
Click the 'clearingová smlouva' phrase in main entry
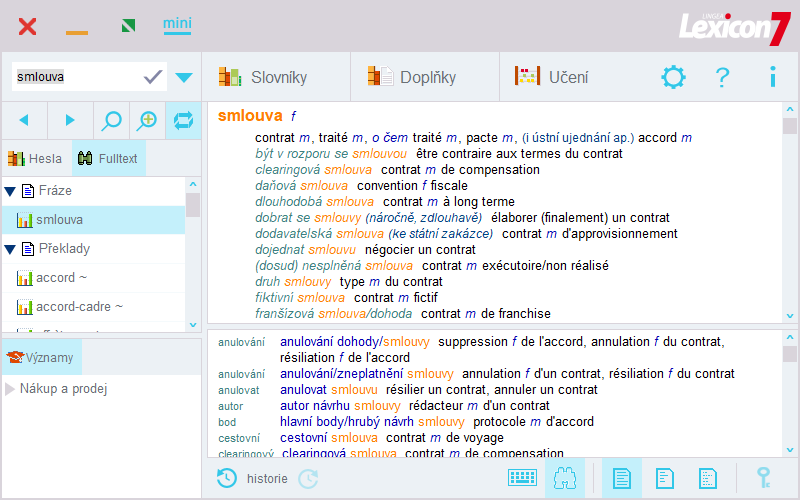pyautogui.click(x=313, y=170)
